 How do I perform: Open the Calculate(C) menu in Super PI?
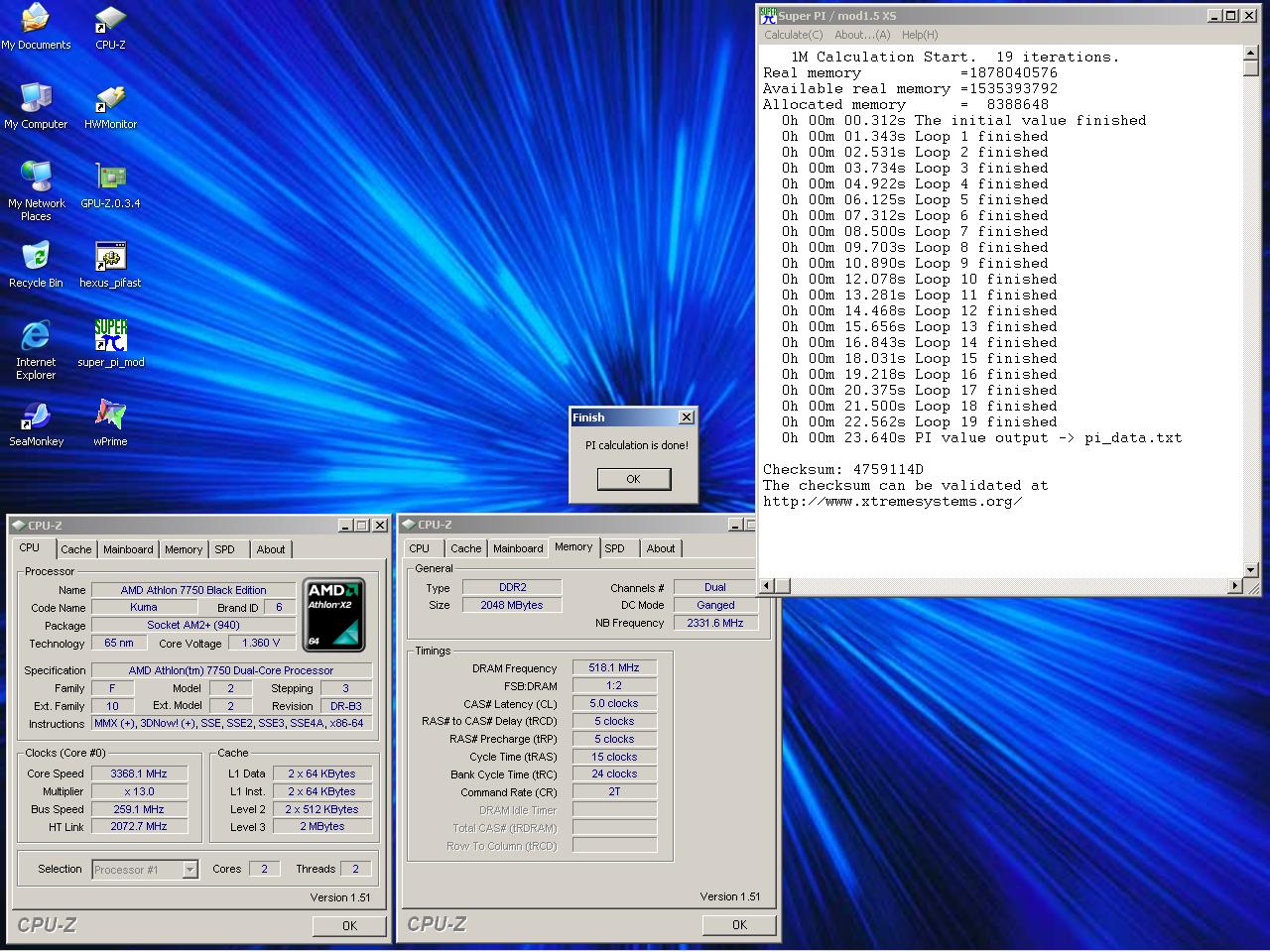(793, 35)
